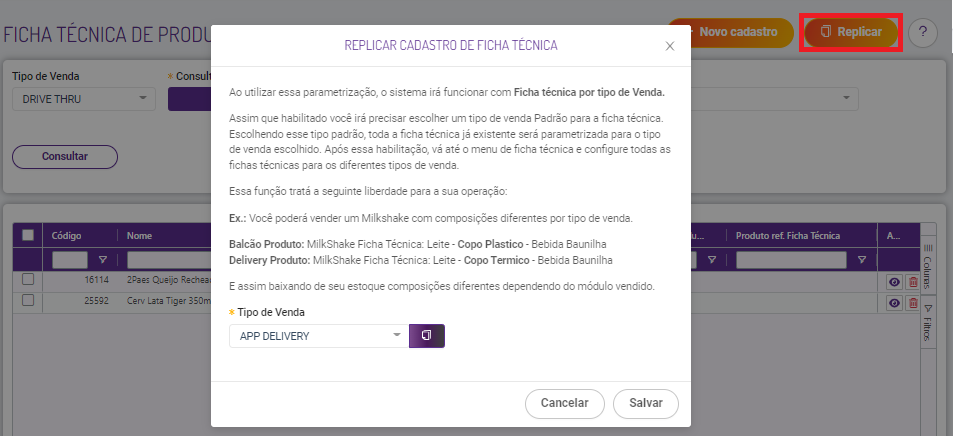953x436 pixels.
Task: Expand the dropdown at the right of the filters
Action: [846, 99]
